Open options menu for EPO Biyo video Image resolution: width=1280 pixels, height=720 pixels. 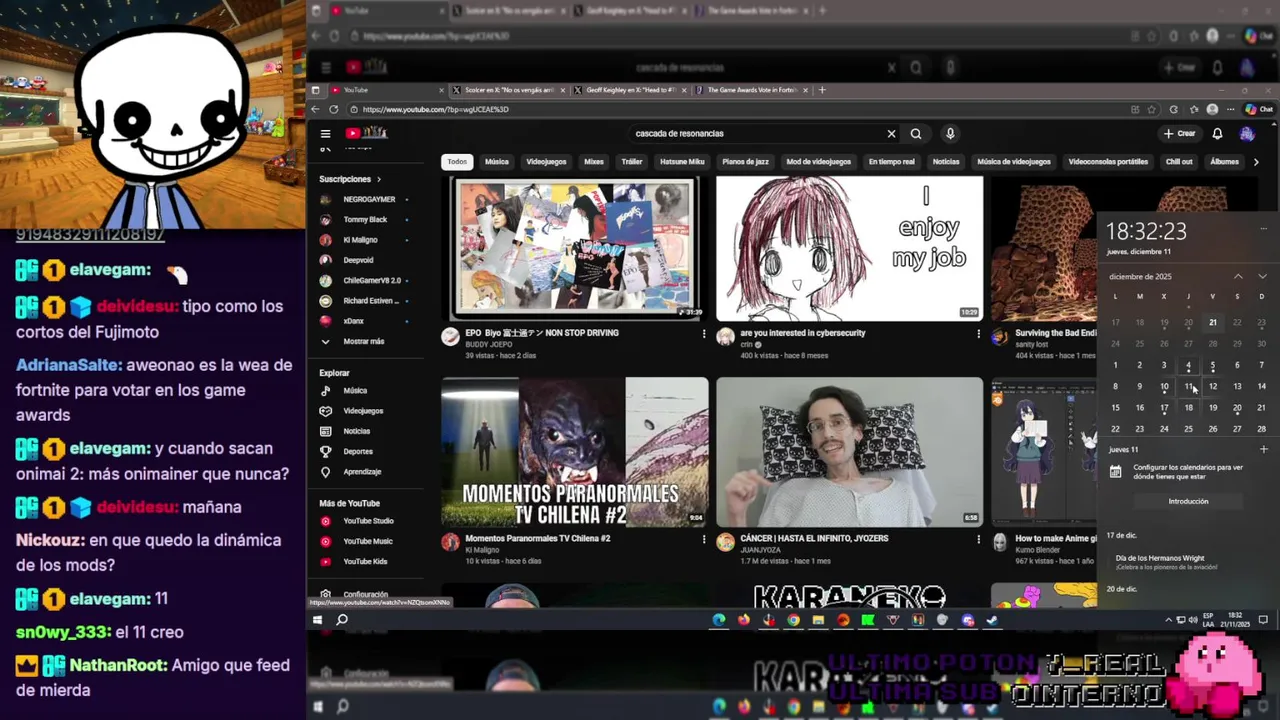coord(704,334)
